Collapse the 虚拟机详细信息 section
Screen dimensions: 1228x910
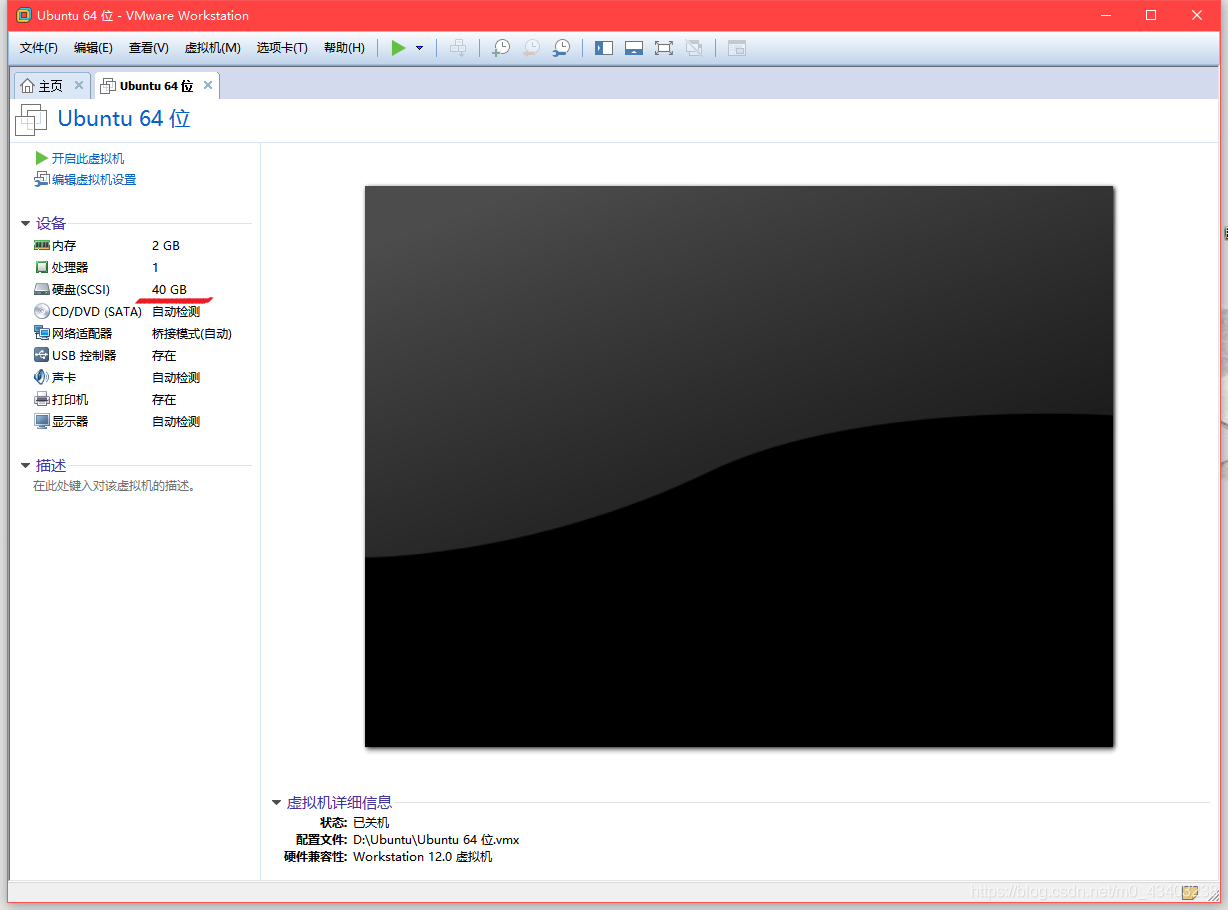click(277, 802)
